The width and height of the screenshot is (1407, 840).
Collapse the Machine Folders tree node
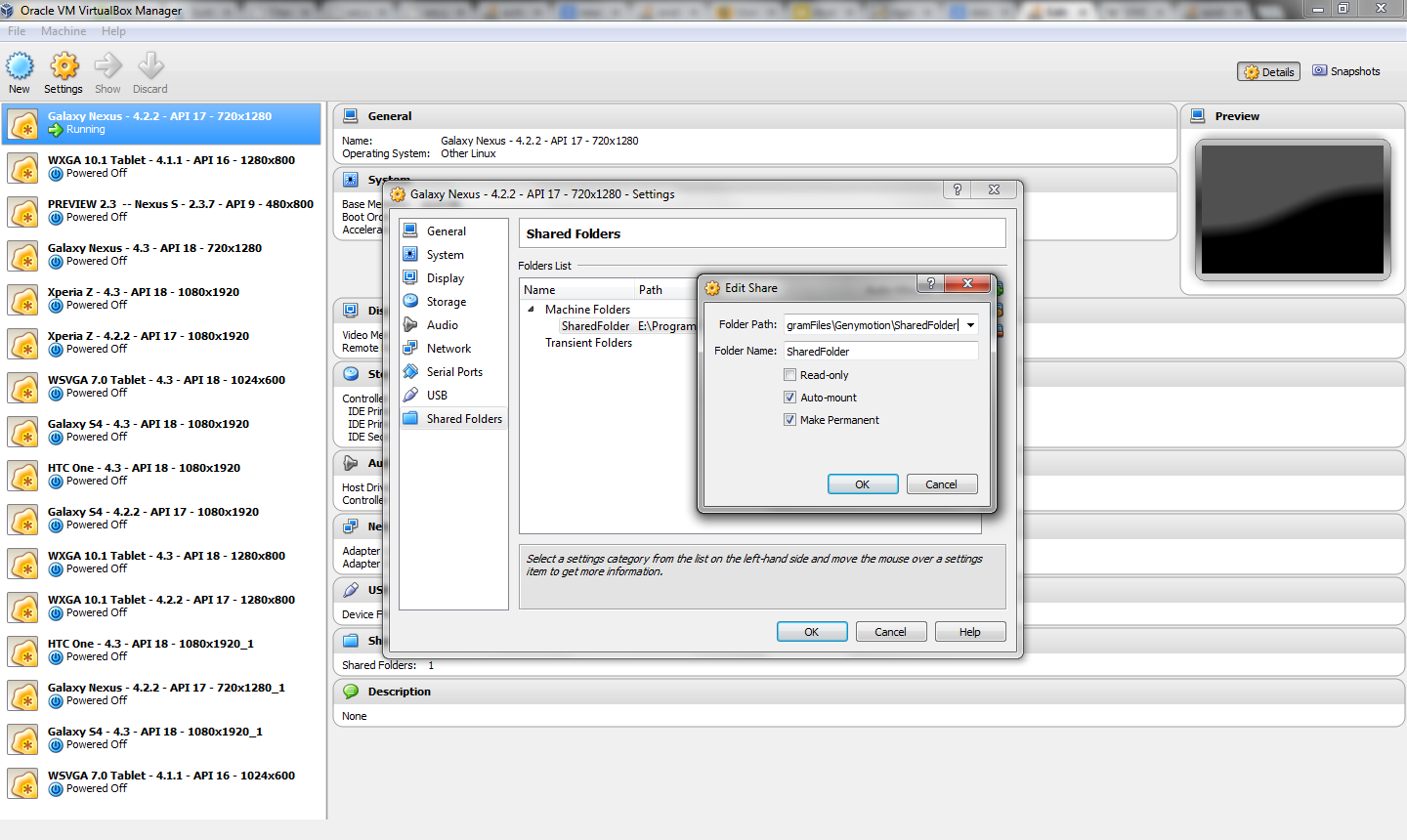(532, 310)
